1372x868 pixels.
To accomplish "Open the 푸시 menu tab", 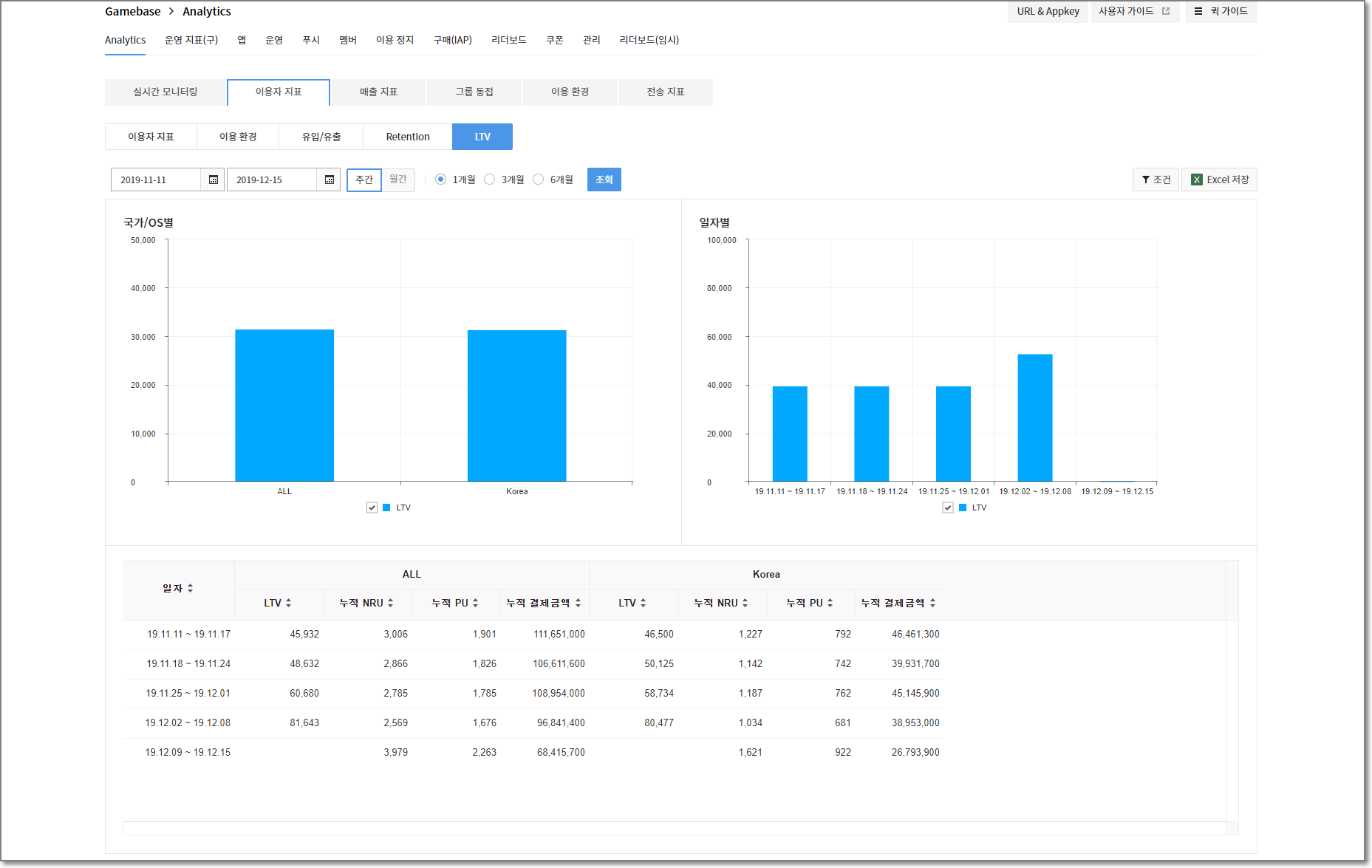I will pyautogui.click(x=311, y=40).
